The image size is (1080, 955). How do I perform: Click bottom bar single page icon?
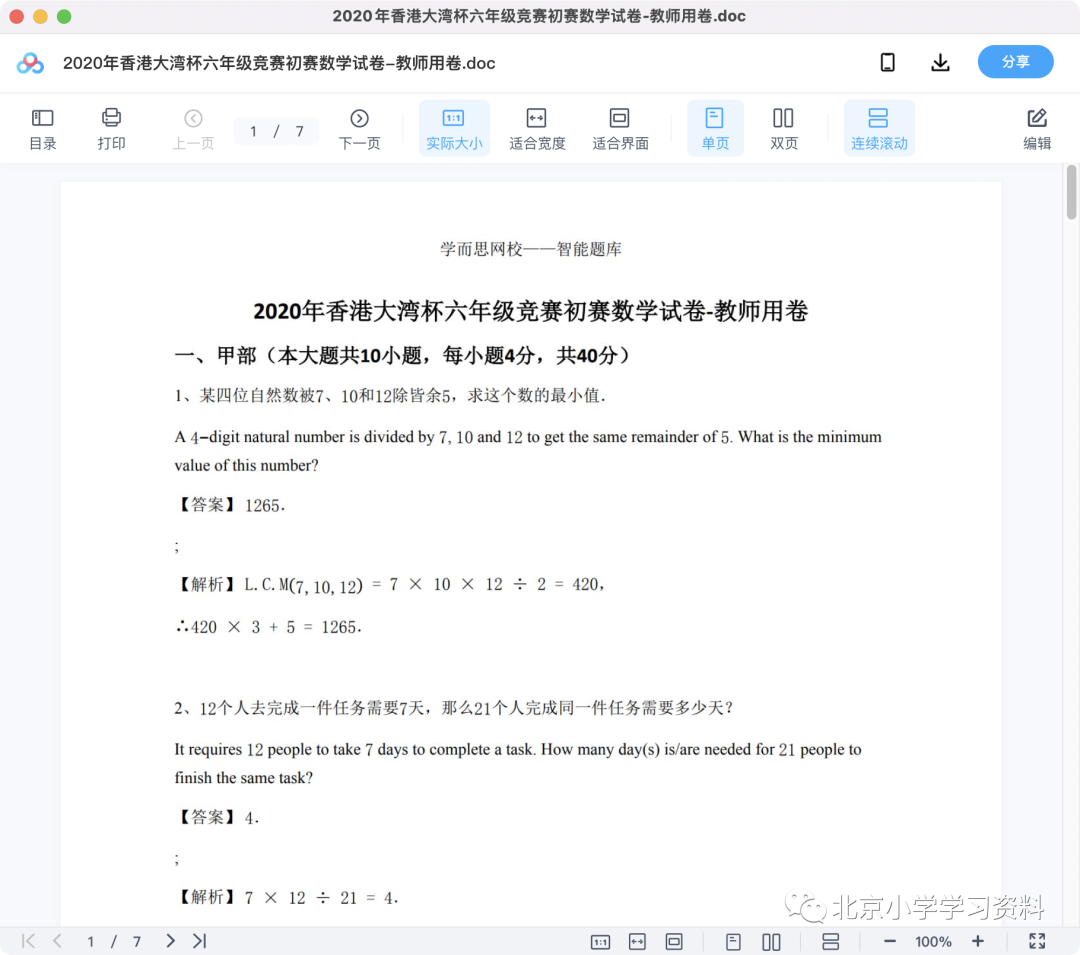(x=733, y=941)
